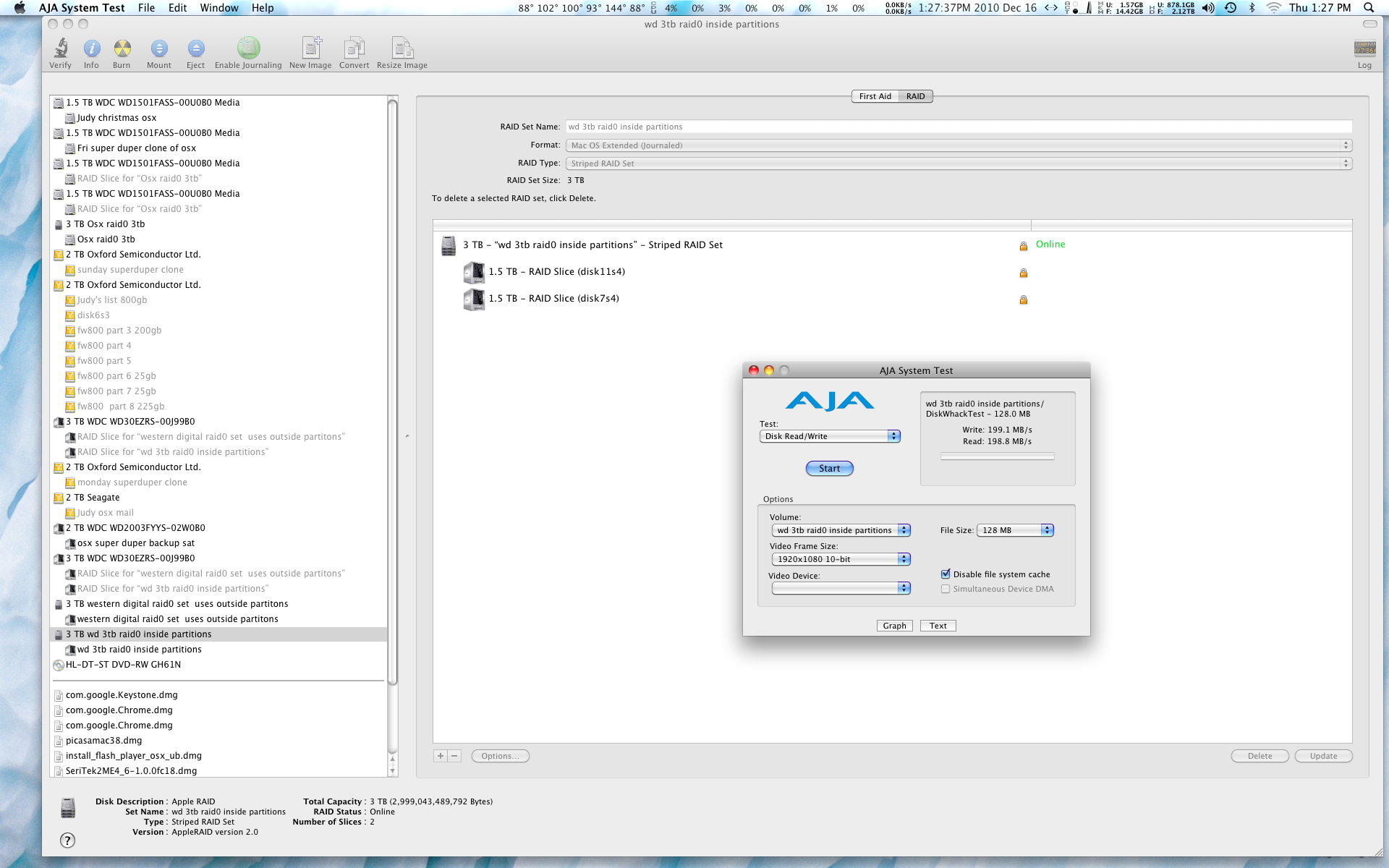Open the File Size dropdown
This screenshot has width=1389, height=868.
[x=1015, y=530]
